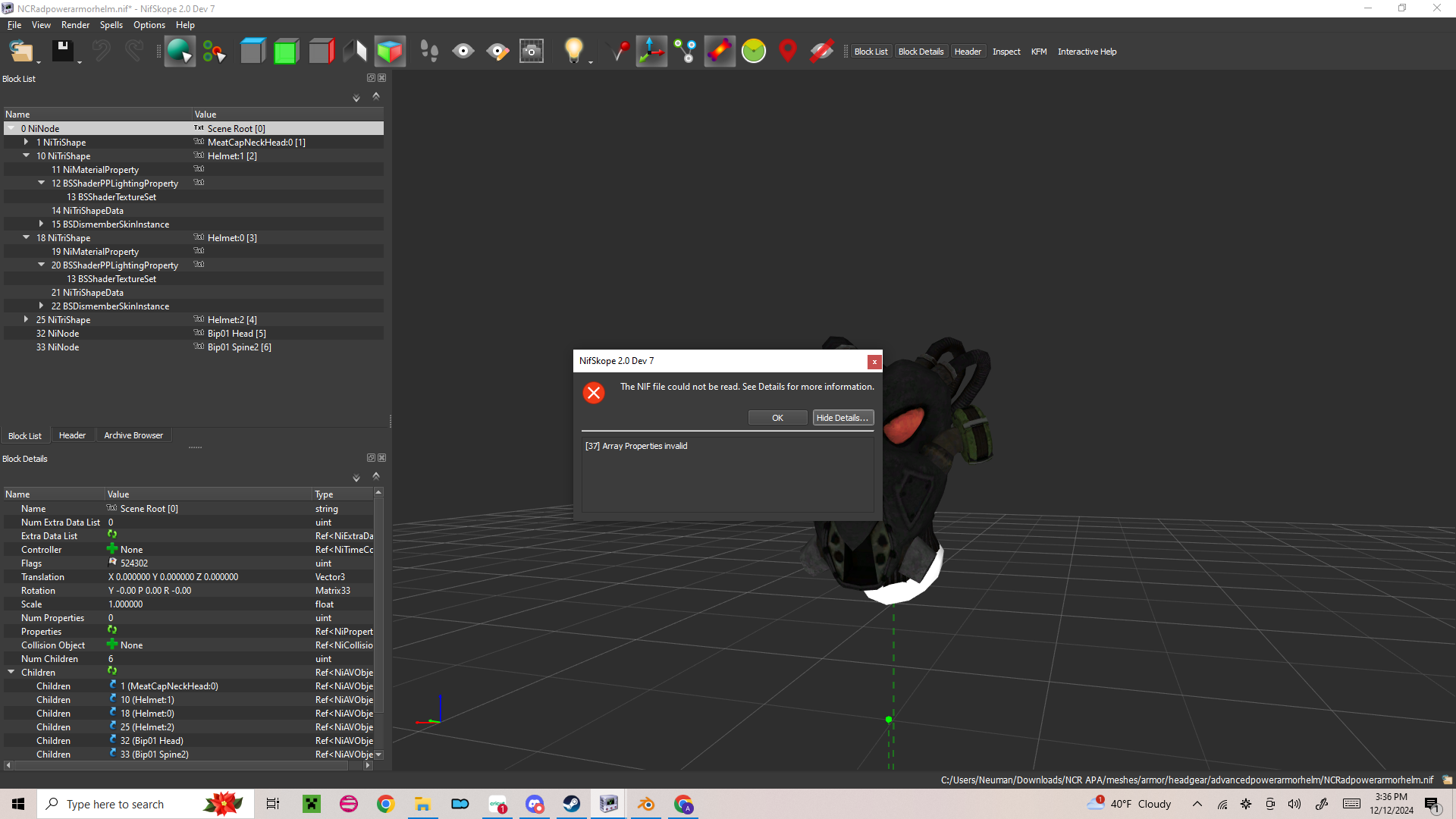Screen dimensions: 1456x819
Task: Expand the 25 NiTriShape node
Action: click(27, 319)
